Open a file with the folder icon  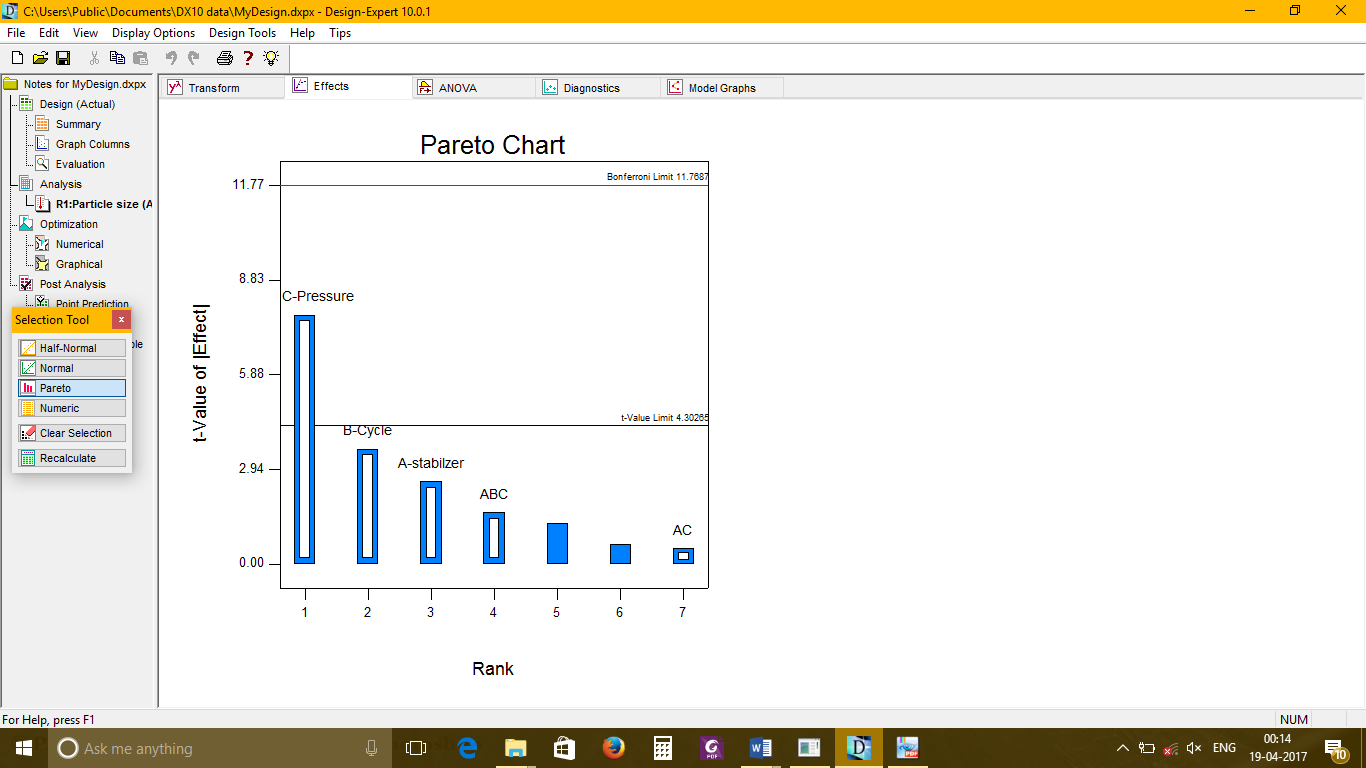point(40,58)
